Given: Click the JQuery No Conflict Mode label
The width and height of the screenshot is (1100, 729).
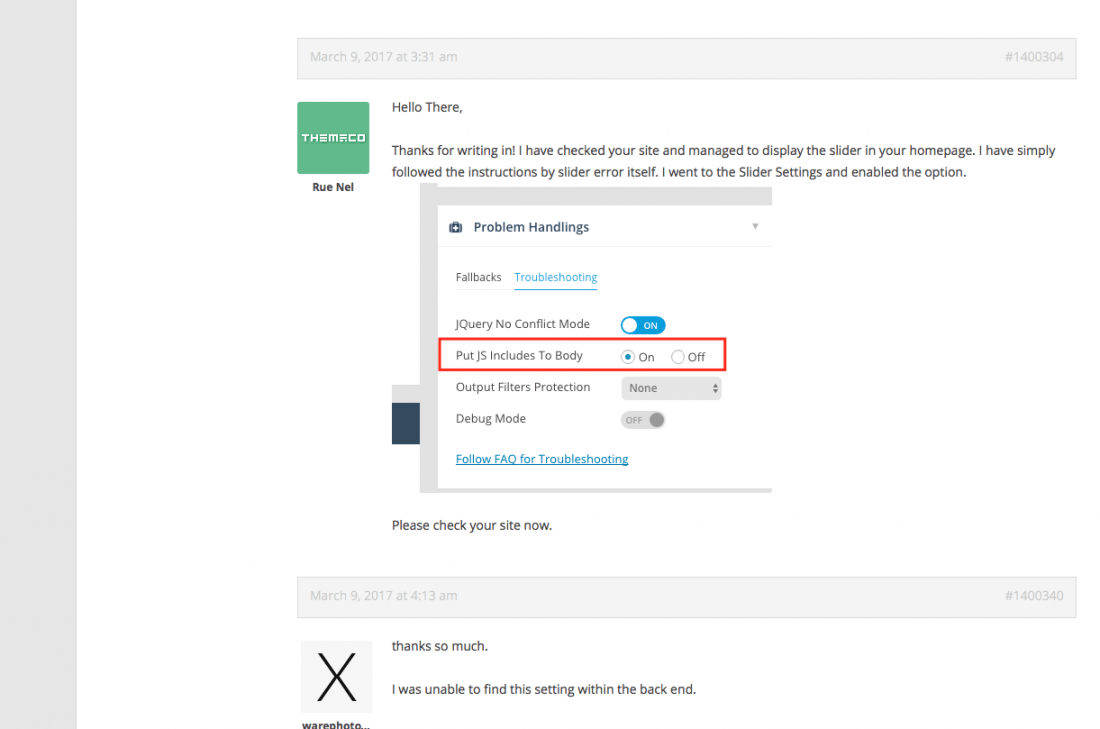Looking at the screenshot, I should (x=523, y=324).
